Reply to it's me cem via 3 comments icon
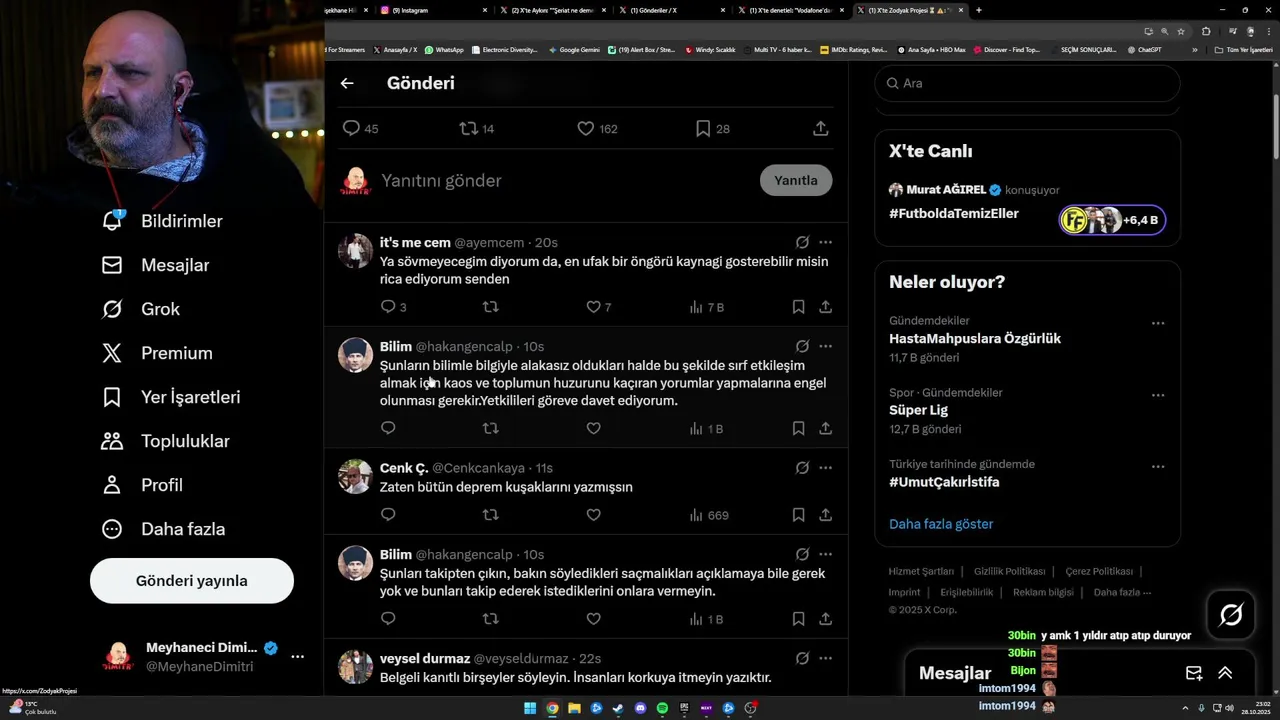 pos(393,307)
